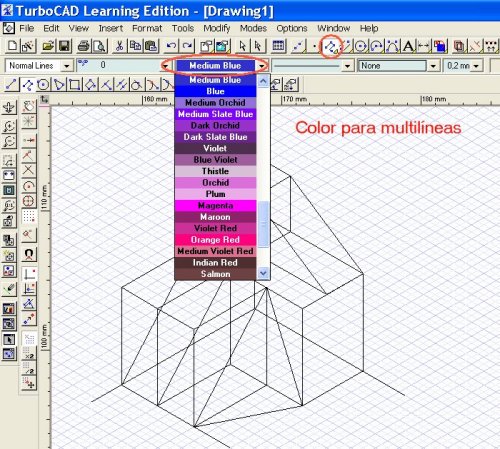Open the Modify menu

coord(217,28)
